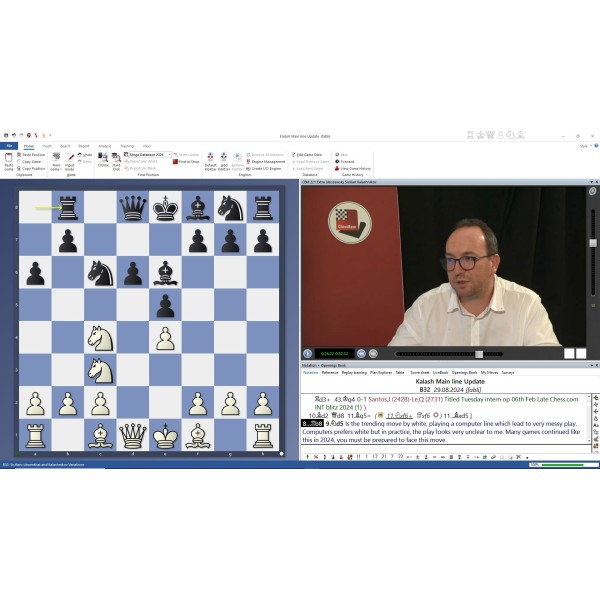Click move 10.Bd2 in notation
This screenshot has height=600, width=600.
[x=318, y=416]
